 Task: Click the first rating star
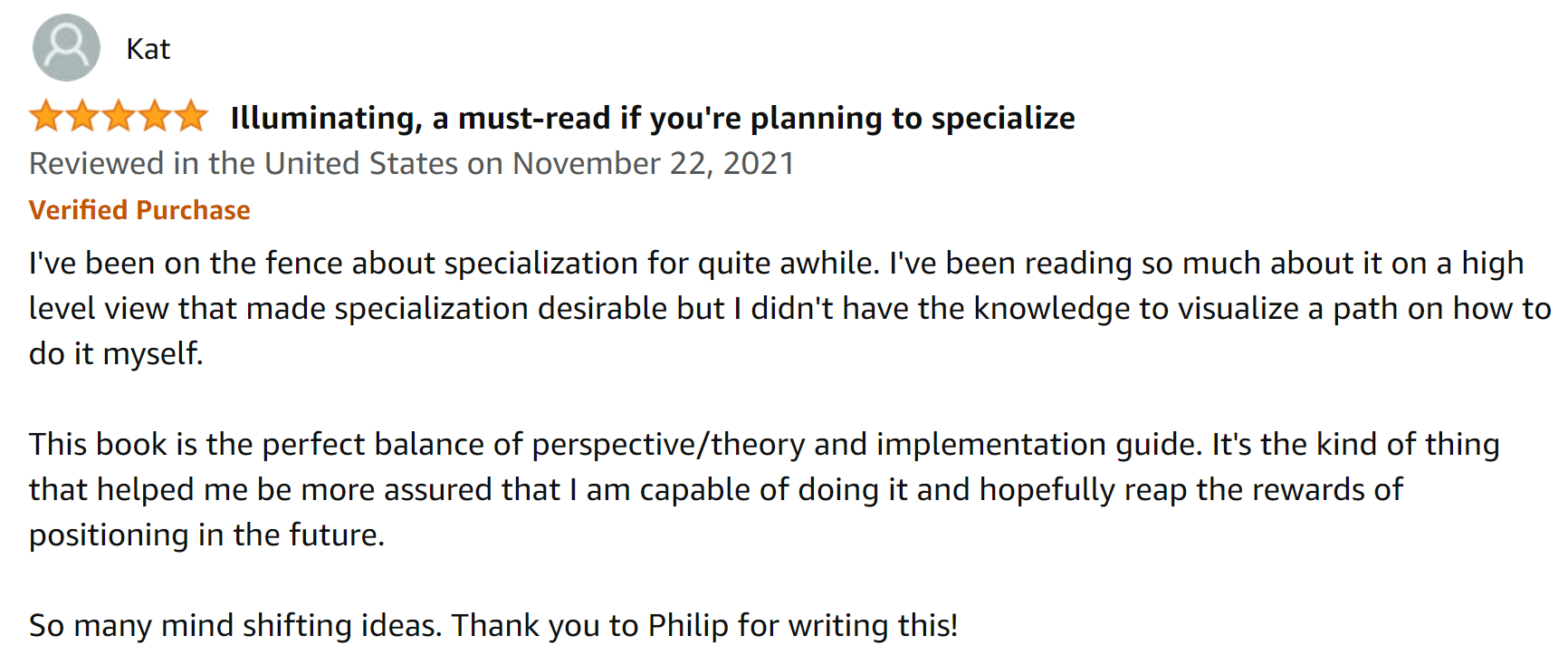click(x=46, y=117)
